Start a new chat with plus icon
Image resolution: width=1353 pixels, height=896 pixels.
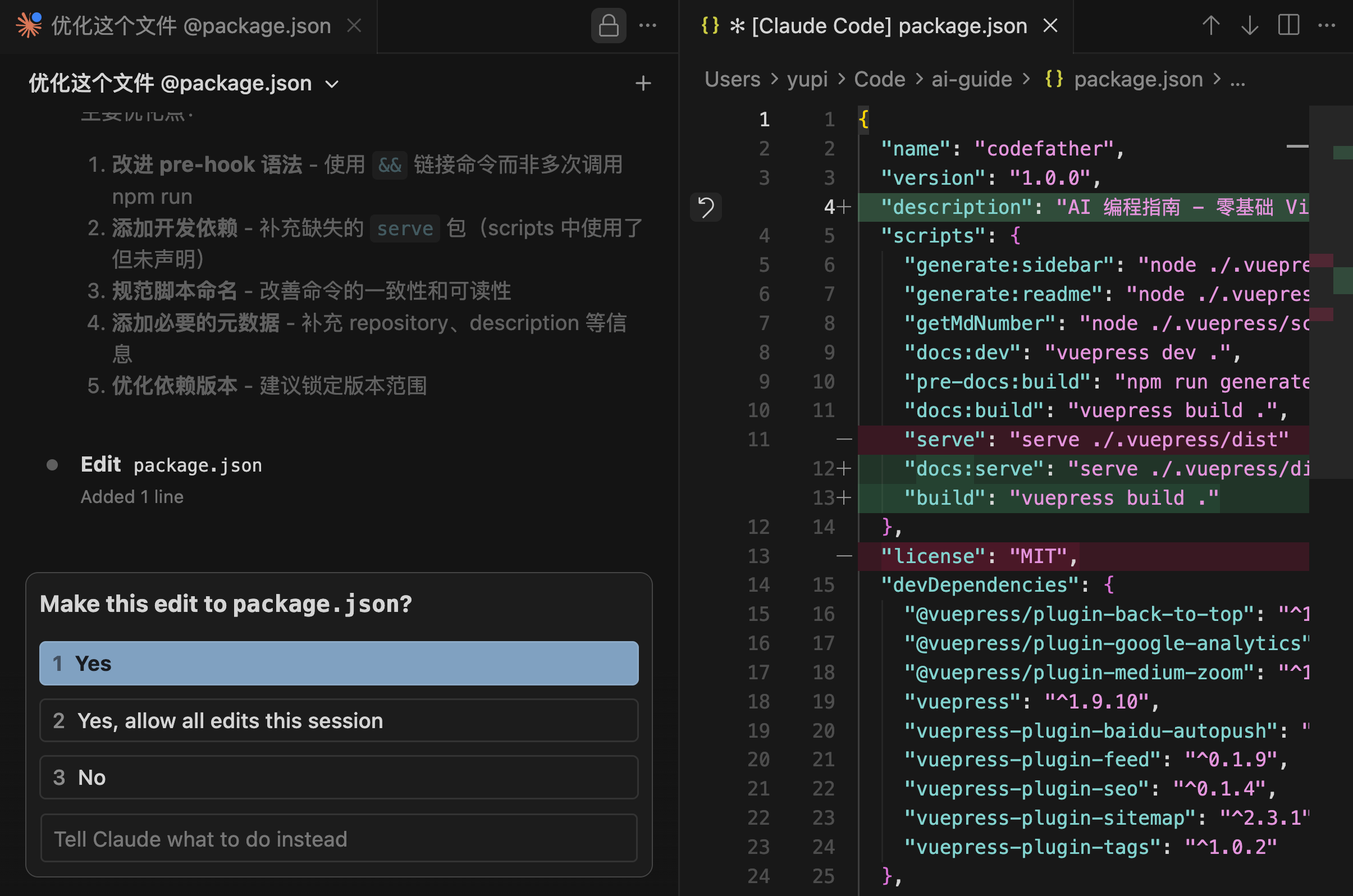point(643,84)
